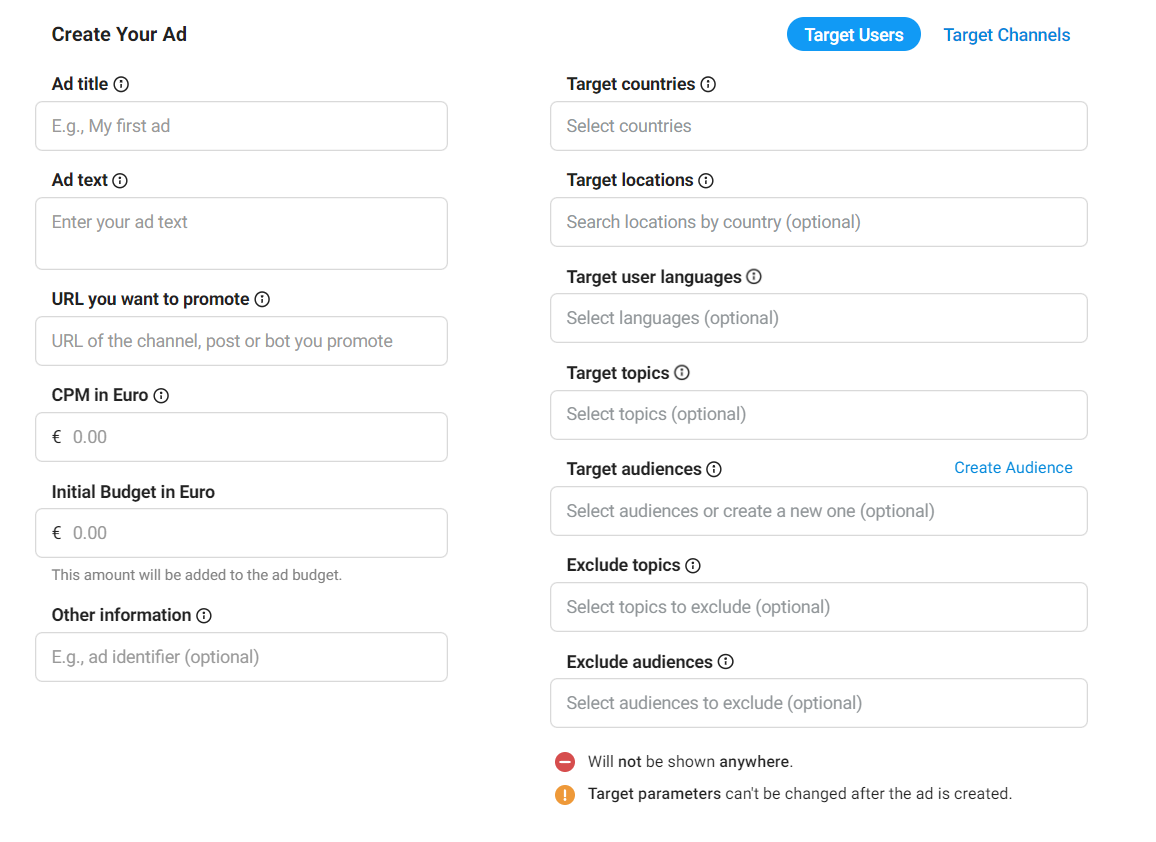Viewport: 1156px width, 842px height.
Task: Select the Target Users tab
Action: pyautogui.click(x=854, y=35)
